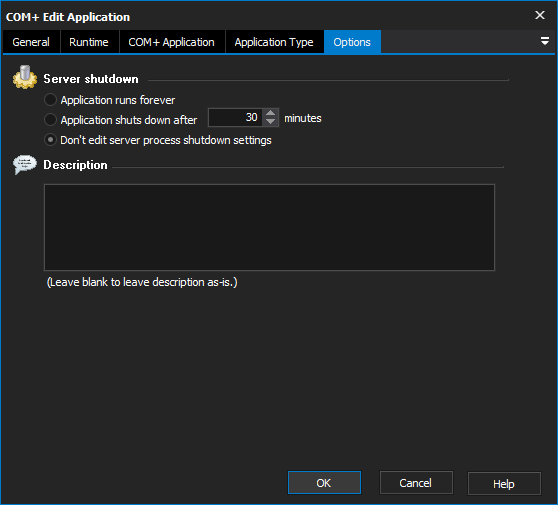Increase the shutdown minutes value

270,113
